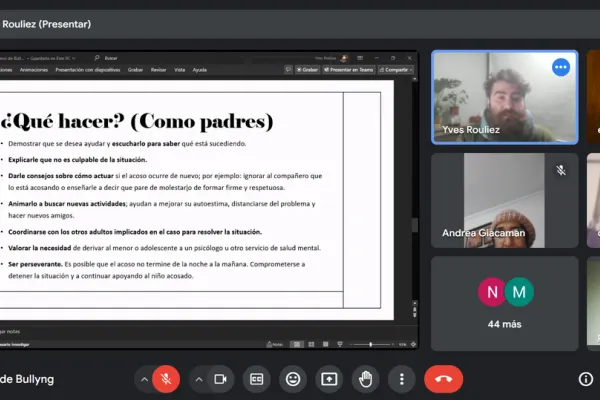Select Yves Rouliez video tile

click(x=504, y=97)
